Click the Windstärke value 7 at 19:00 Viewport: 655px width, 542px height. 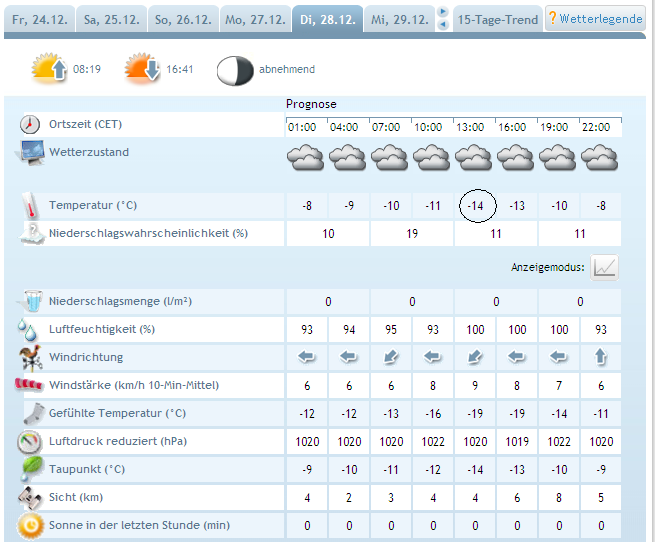[559, 386]
